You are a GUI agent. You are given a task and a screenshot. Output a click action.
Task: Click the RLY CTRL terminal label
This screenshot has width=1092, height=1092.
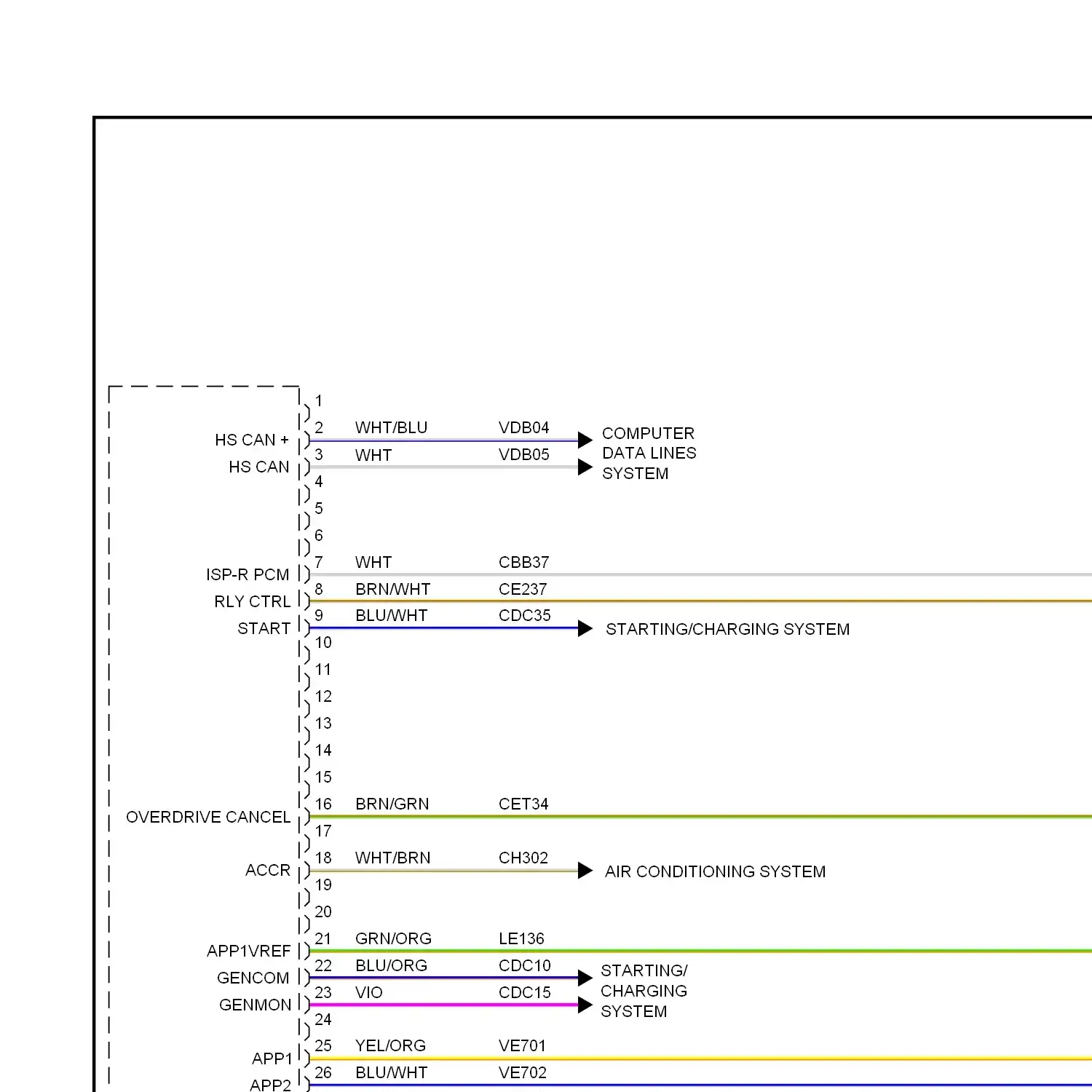tap(252, 601)
